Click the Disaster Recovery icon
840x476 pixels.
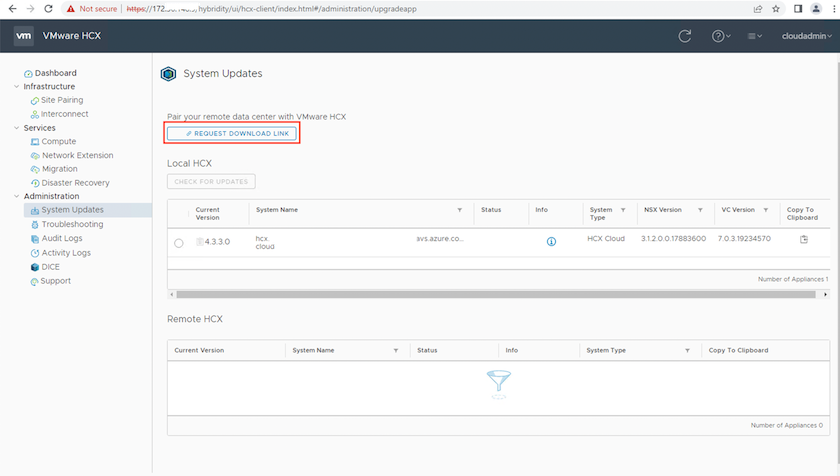(x=35, y=183)
